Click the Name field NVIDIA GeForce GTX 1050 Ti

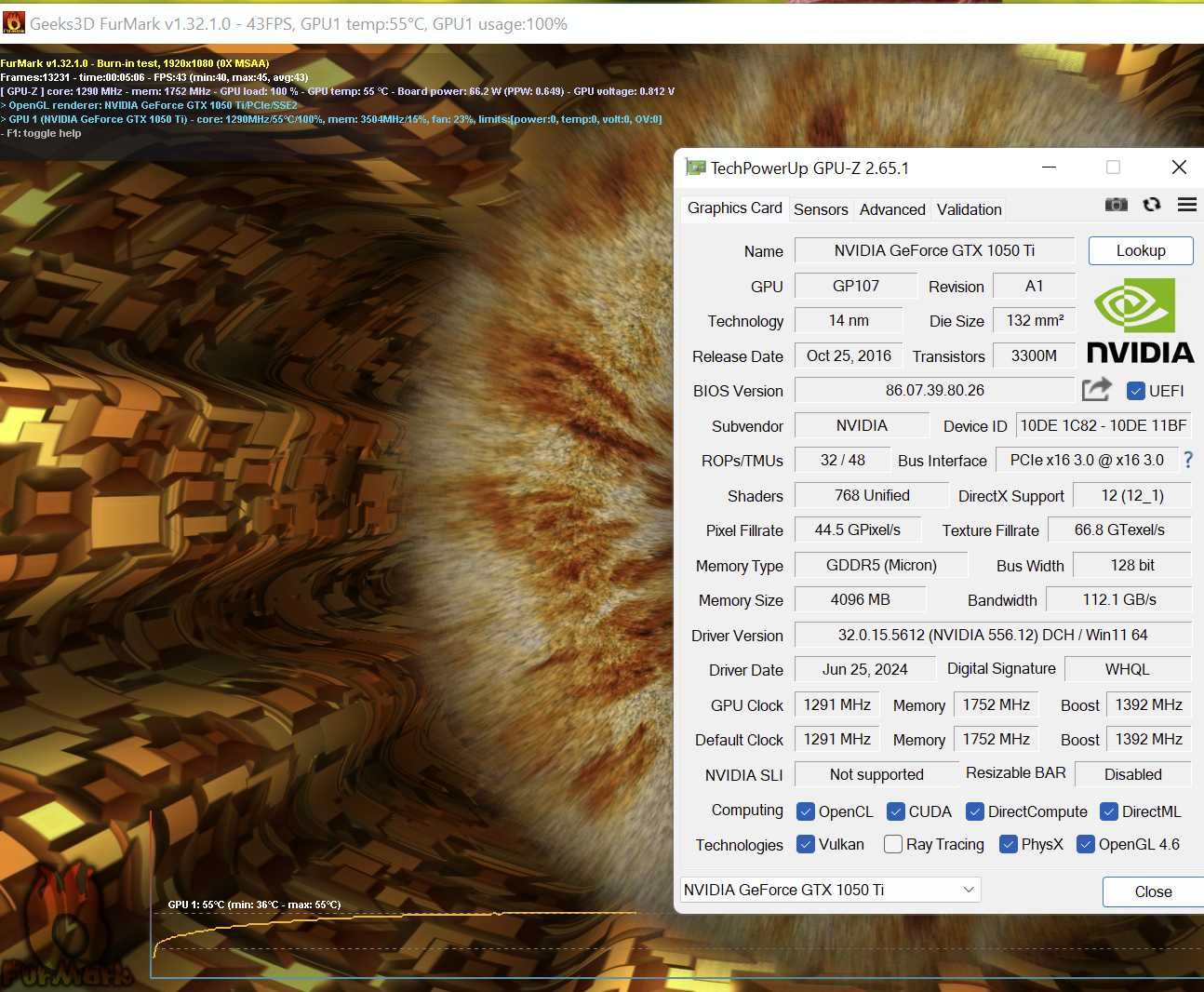coord(934,250)
